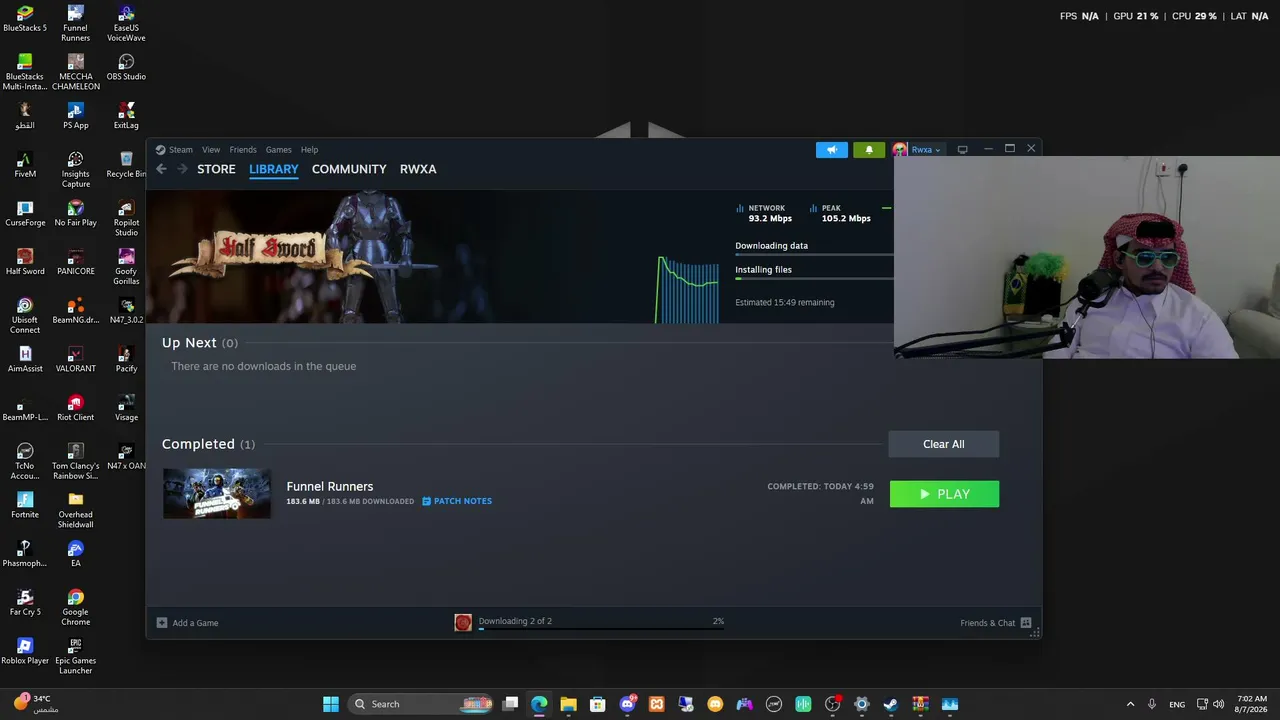Open the Recycle Bin desktop icon

coord(126,165)
